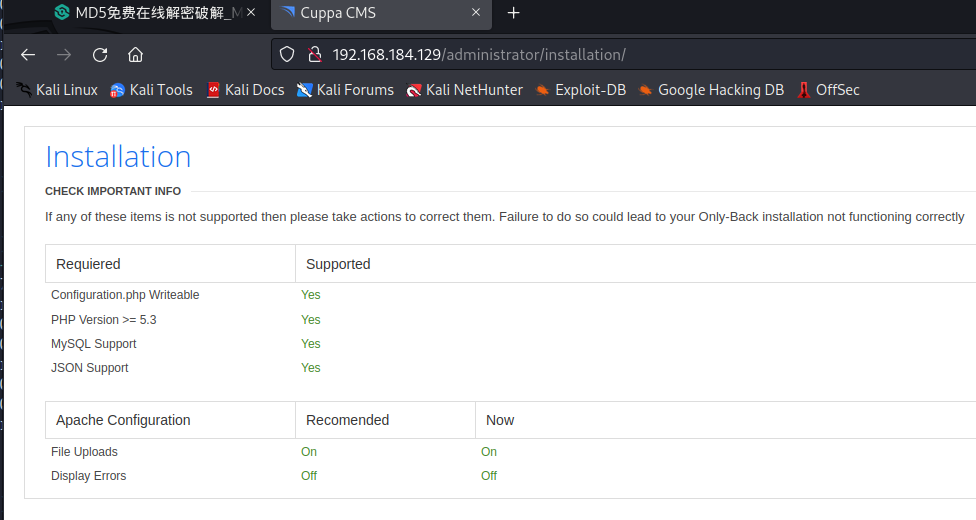
Task: Close the Cuppa CMS tab
Action: 476,12
